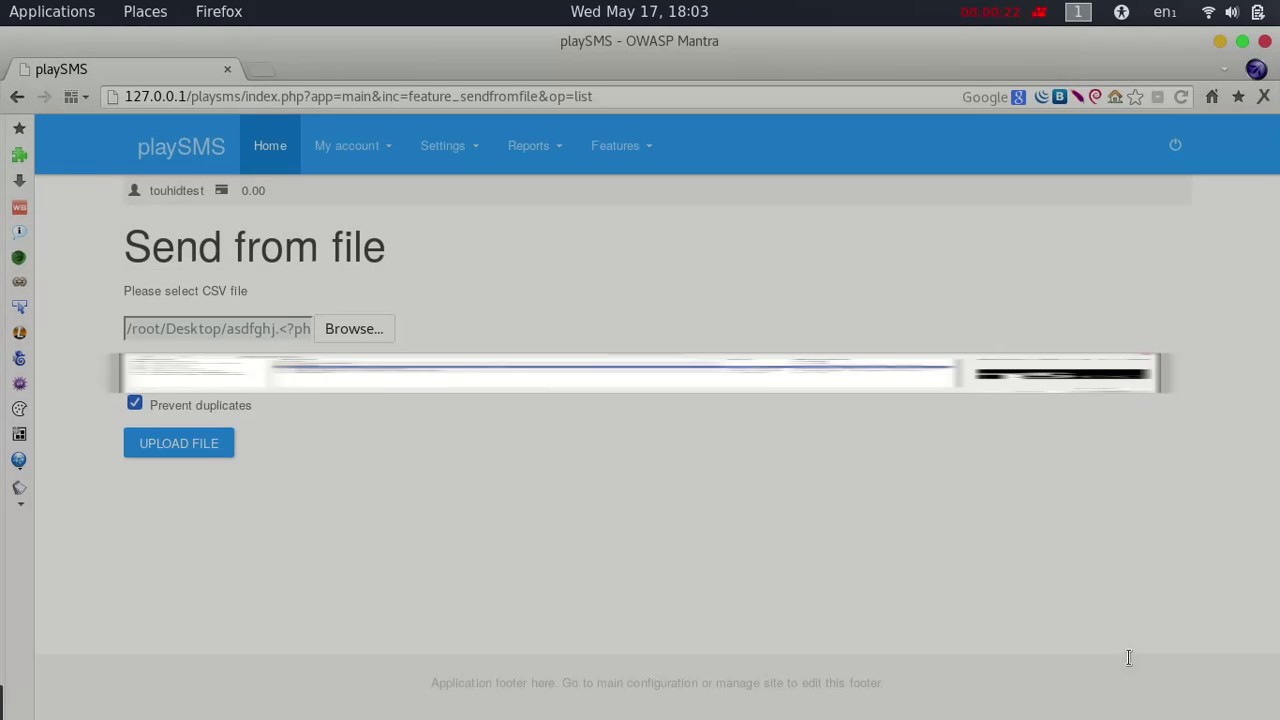
Task: Click the chain link sidebar icon
Action: pos(19,282)
